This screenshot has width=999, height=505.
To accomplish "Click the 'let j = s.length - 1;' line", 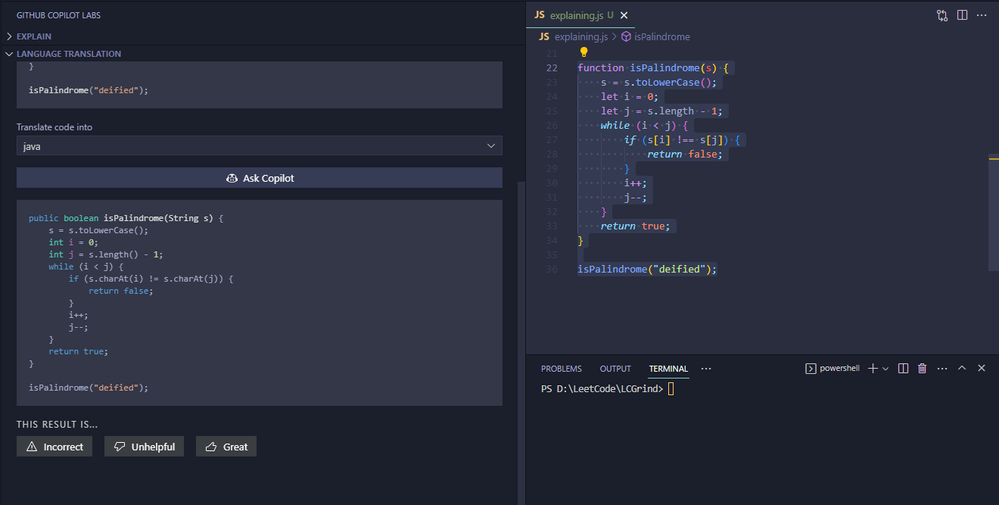I will coord(661,111).
